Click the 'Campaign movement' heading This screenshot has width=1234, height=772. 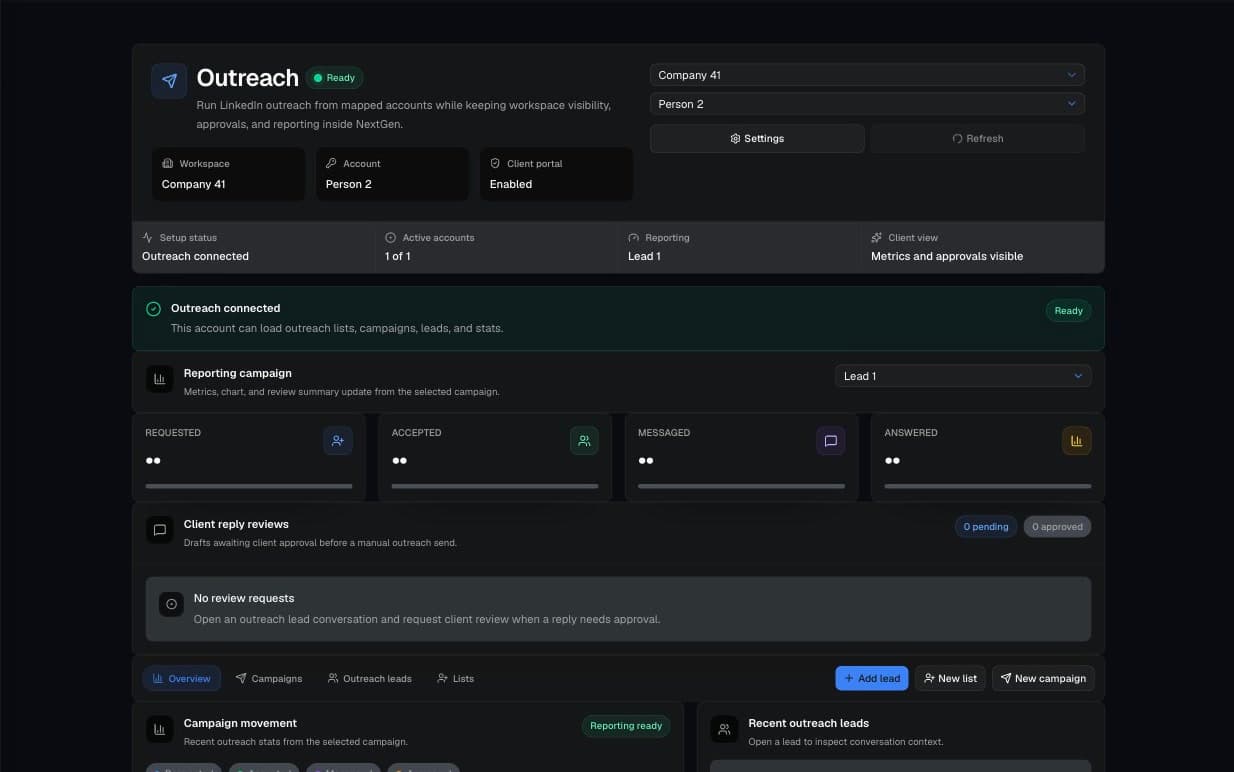240,723
